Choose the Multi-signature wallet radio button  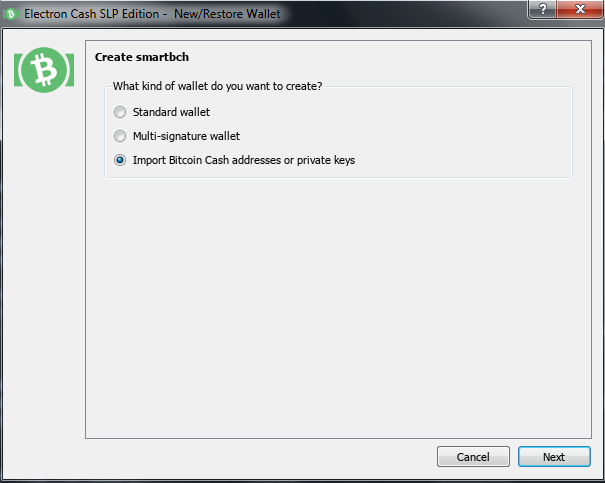pos(120,136)
